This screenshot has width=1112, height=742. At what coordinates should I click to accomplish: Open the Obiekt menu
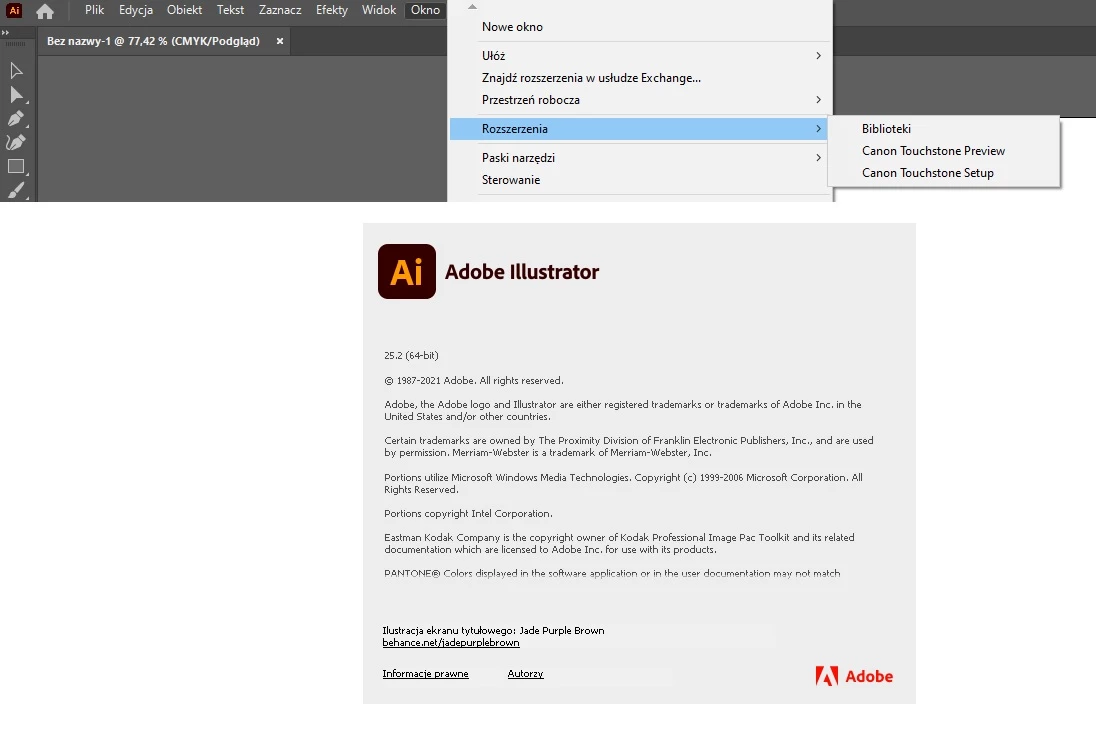(184, 10)
